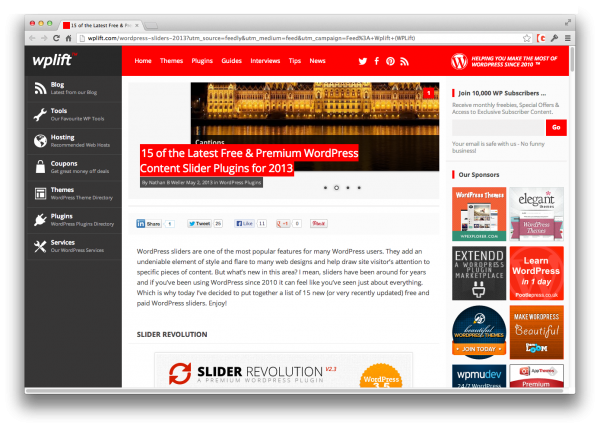Open the Facebook icon in the header
The image size is (600, 428).
377,61
